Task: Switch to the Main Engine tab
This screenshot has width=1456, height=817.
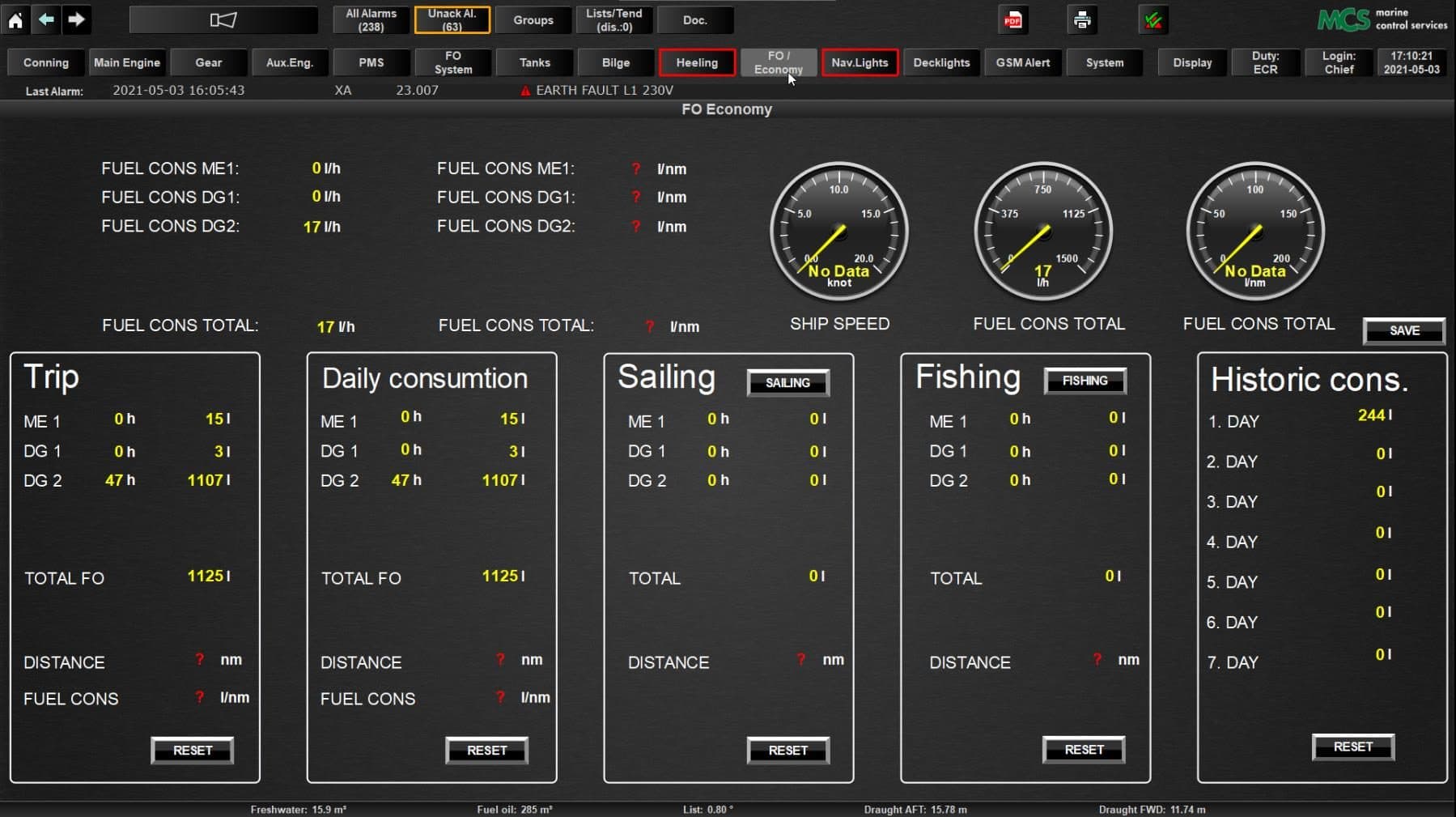Action: click(127, 62)
